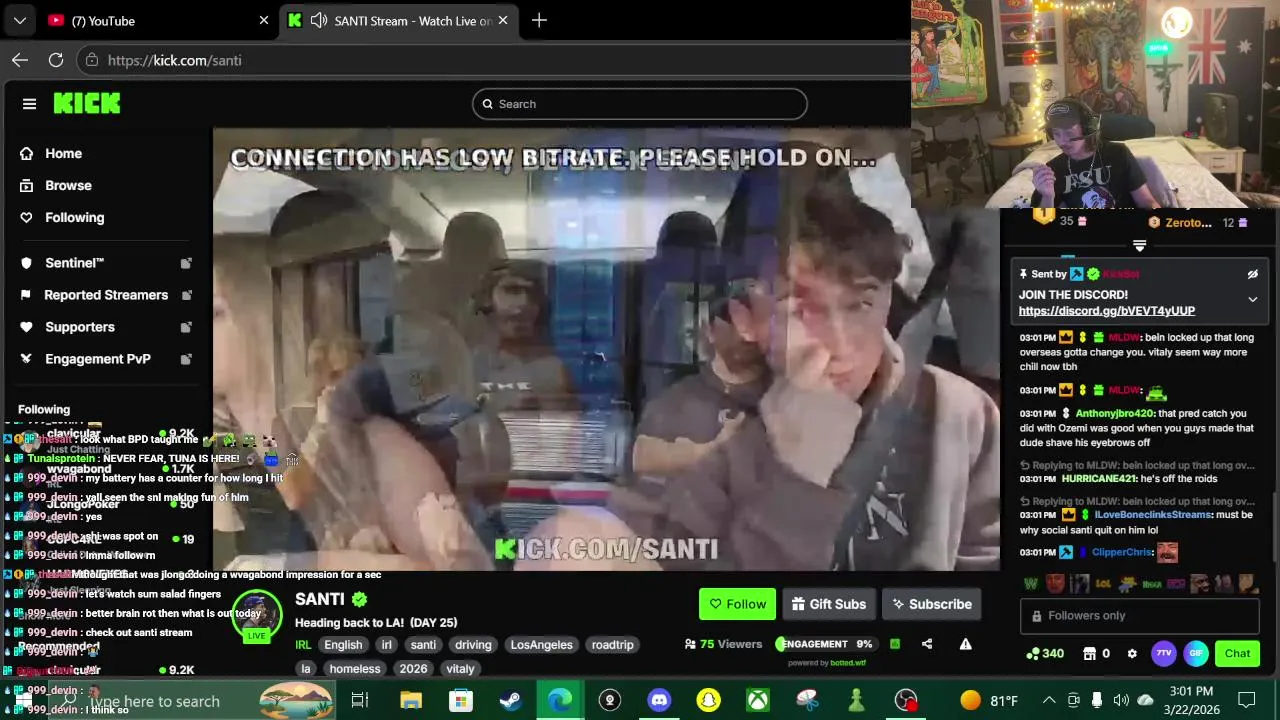Collapse the chat leaderboard handle
Viewport: 1280px width, 720px height.
1139,246
